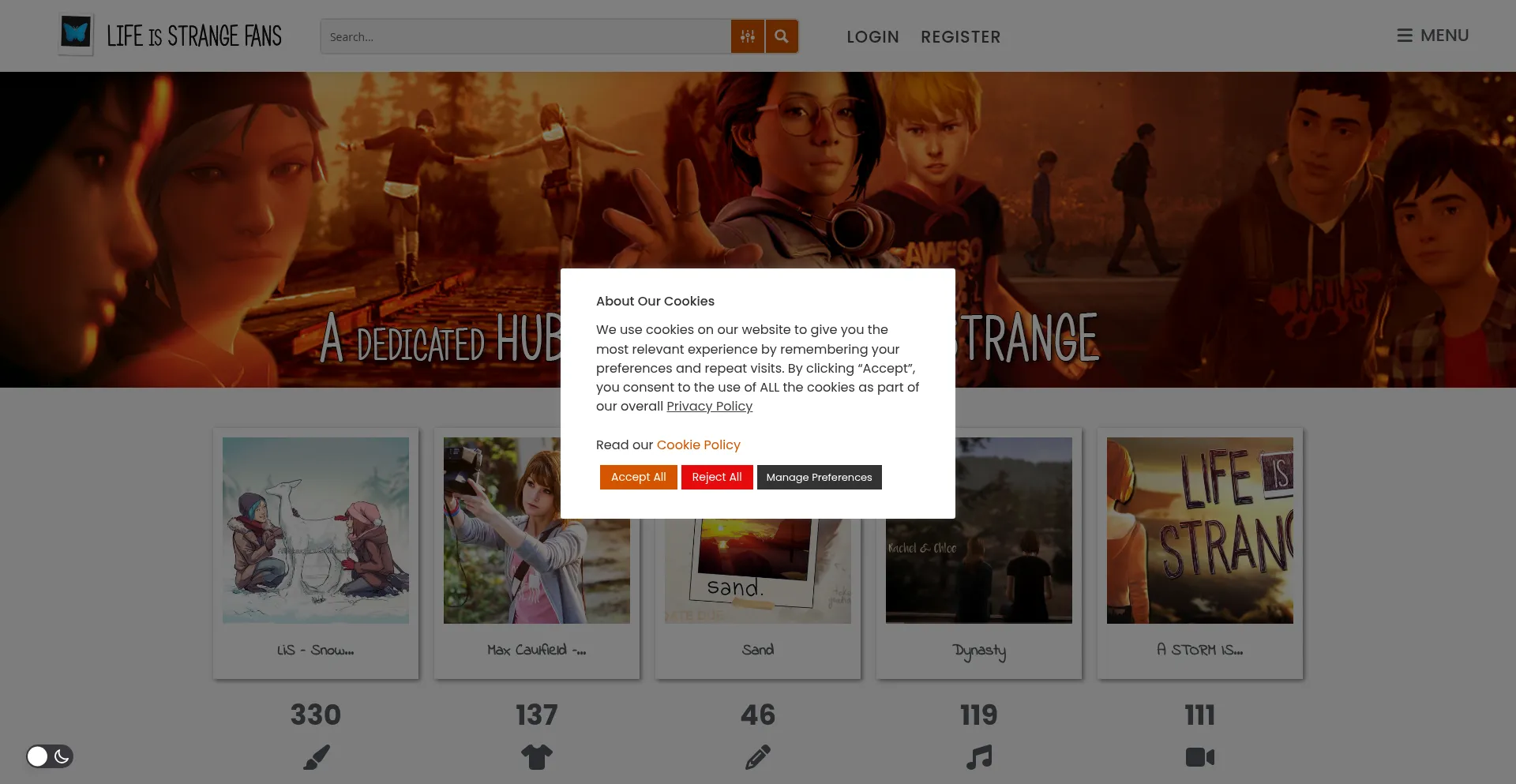Open the LiS - Snow artwork thumbnail

pos(316,531)
